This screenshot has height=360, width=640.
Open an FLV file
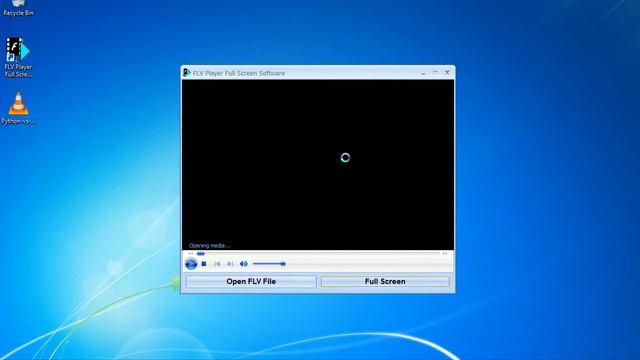(x=251, y=282)
